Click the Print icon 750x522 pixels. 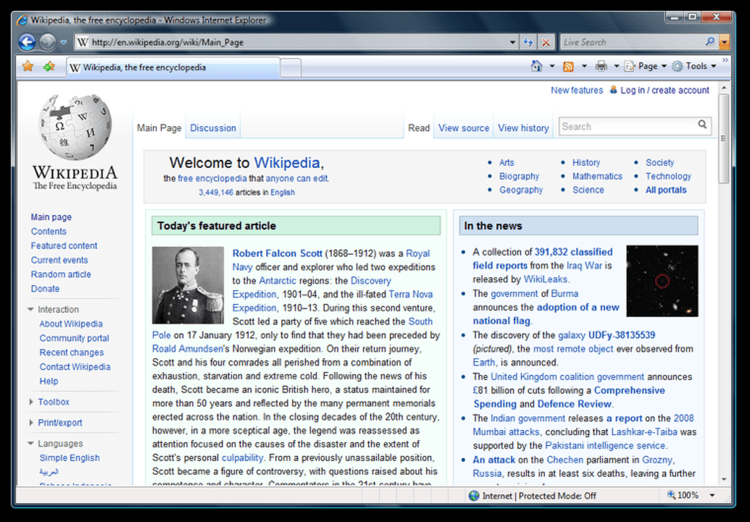(x=601, y=66)
